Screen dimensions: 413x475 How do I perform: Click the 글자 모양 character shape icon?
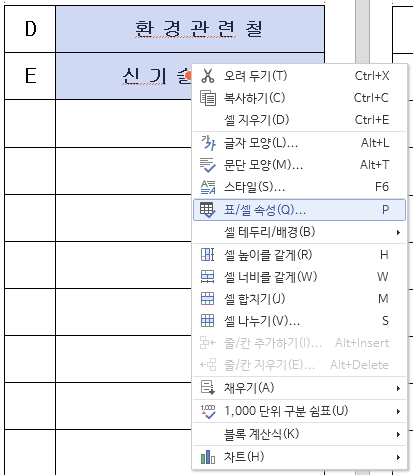(x=208, y=143)
